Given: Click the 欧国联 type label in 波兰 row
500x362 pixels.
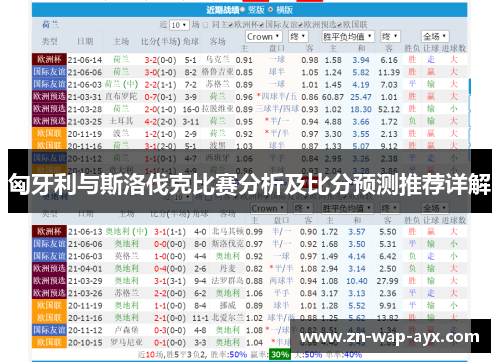Looking at the screenshot, I should tap(49, 134).
